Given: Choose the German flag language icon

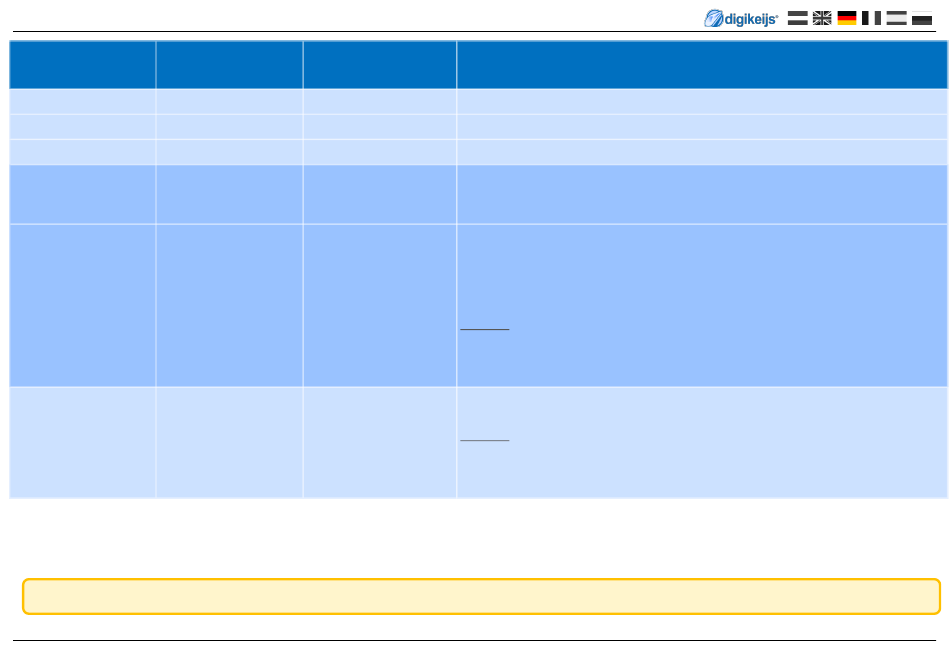Looking at the screenshot, I should [x=847, y=18].
